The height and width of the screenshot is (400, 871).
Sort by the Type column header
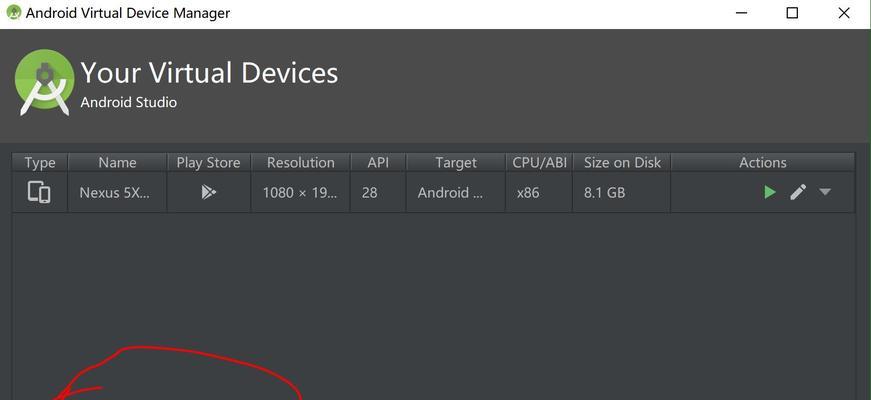click(x=40, y=163)
